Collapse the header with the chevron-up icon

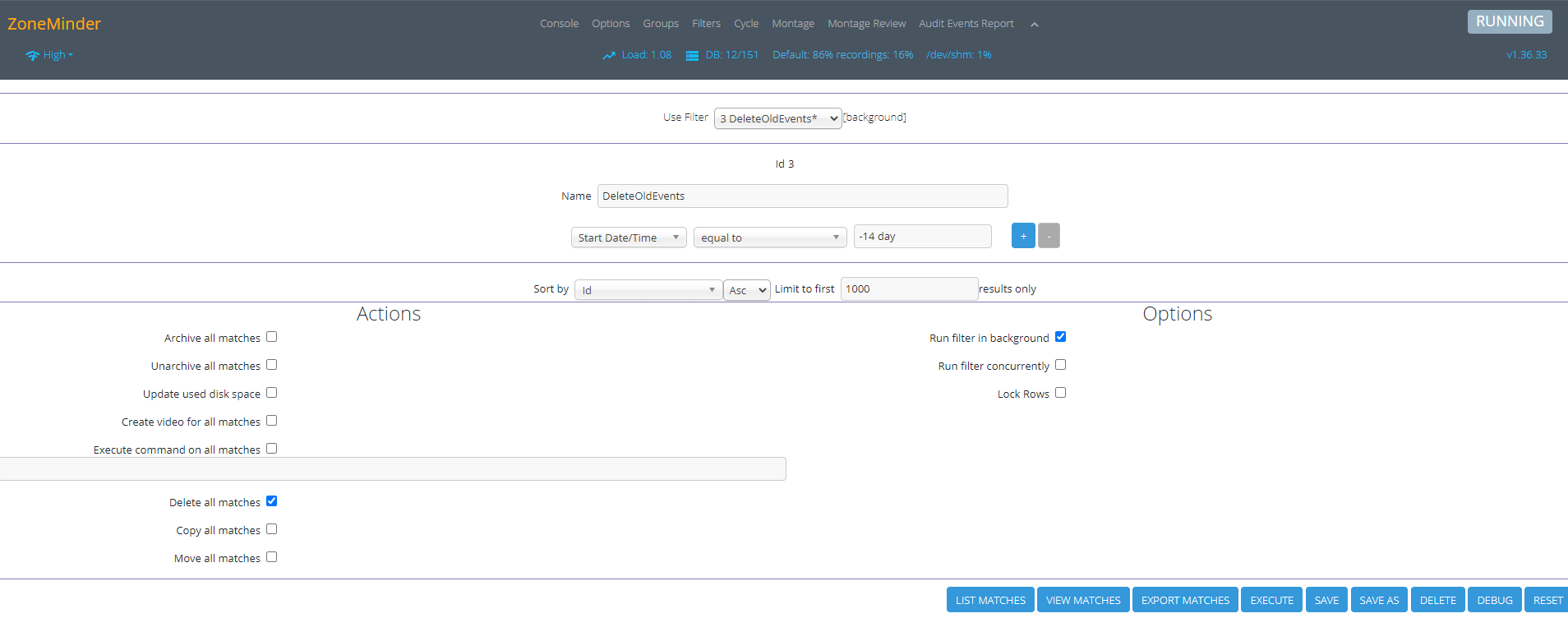1034,25
